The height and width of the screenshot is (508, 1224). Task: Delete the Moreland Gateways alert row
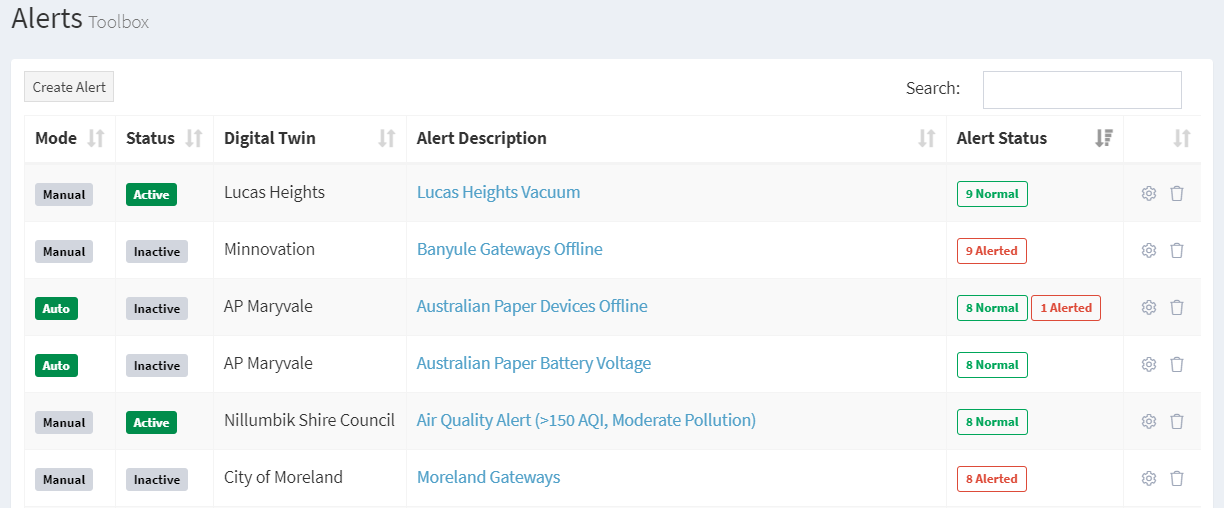pyautogui.click(x=1177, y=479)
